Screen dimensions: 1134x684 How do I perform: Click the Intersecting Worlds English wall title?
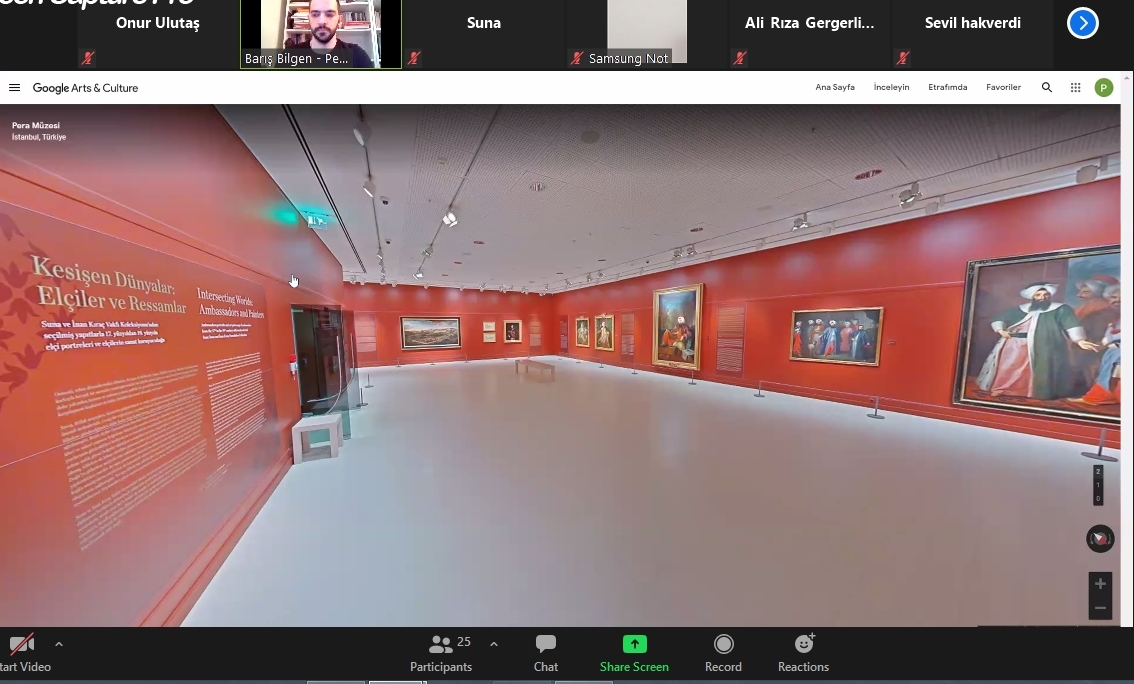tap(231, 304)
